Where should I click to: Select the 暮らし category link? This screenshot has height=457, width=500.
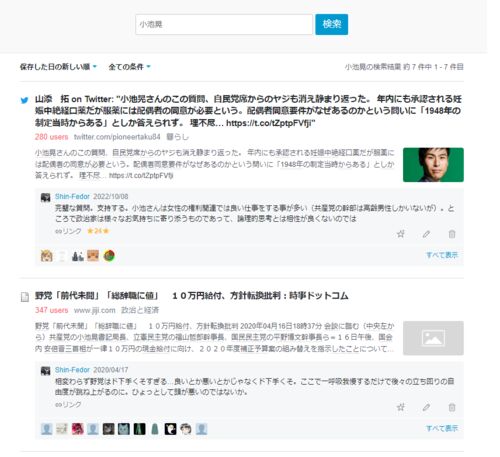click(x=177, y=137)
